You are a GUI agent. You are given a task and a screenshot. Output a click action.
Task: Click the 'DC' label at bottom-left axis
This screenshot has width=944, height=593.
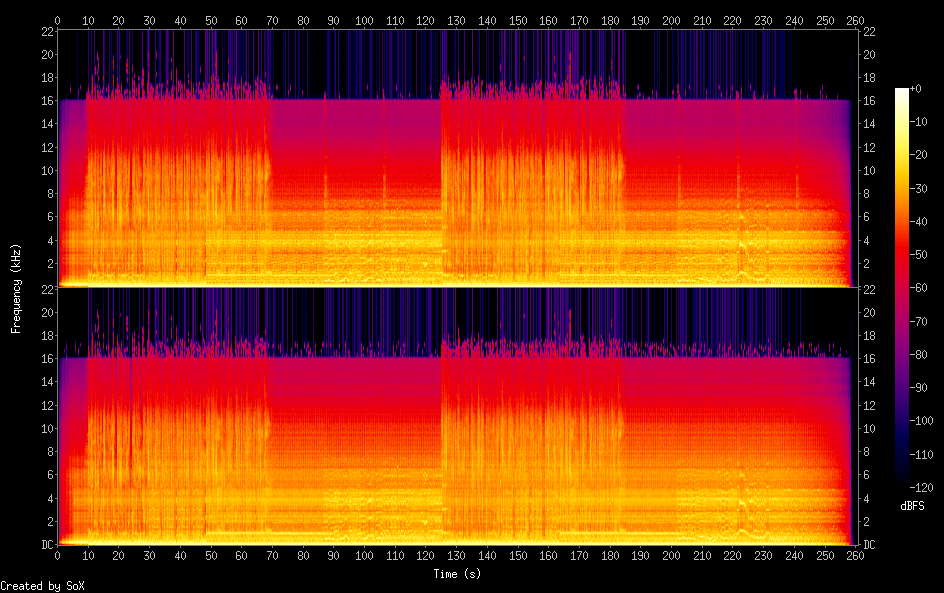(46, 545)
